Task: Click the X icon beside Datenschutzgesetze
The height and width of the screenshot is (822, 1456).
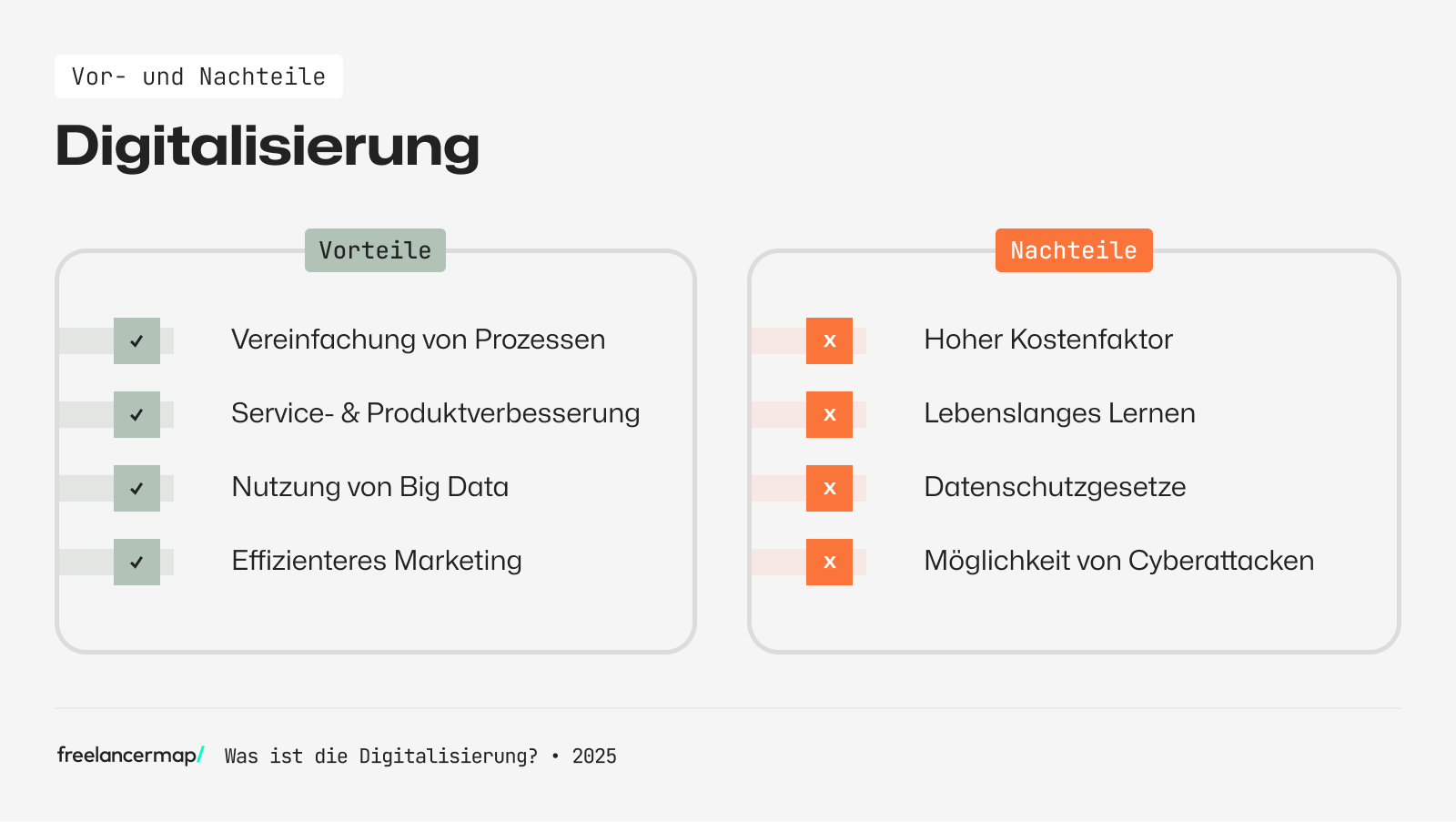Action: [x=829, y=488]
